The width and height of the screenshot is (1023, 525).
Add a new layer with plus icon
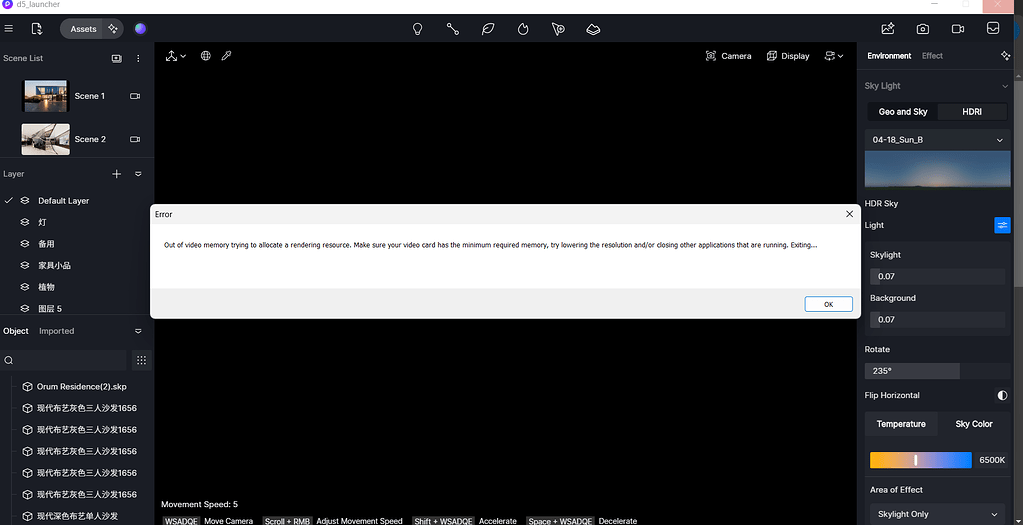[x=117, y=173]
